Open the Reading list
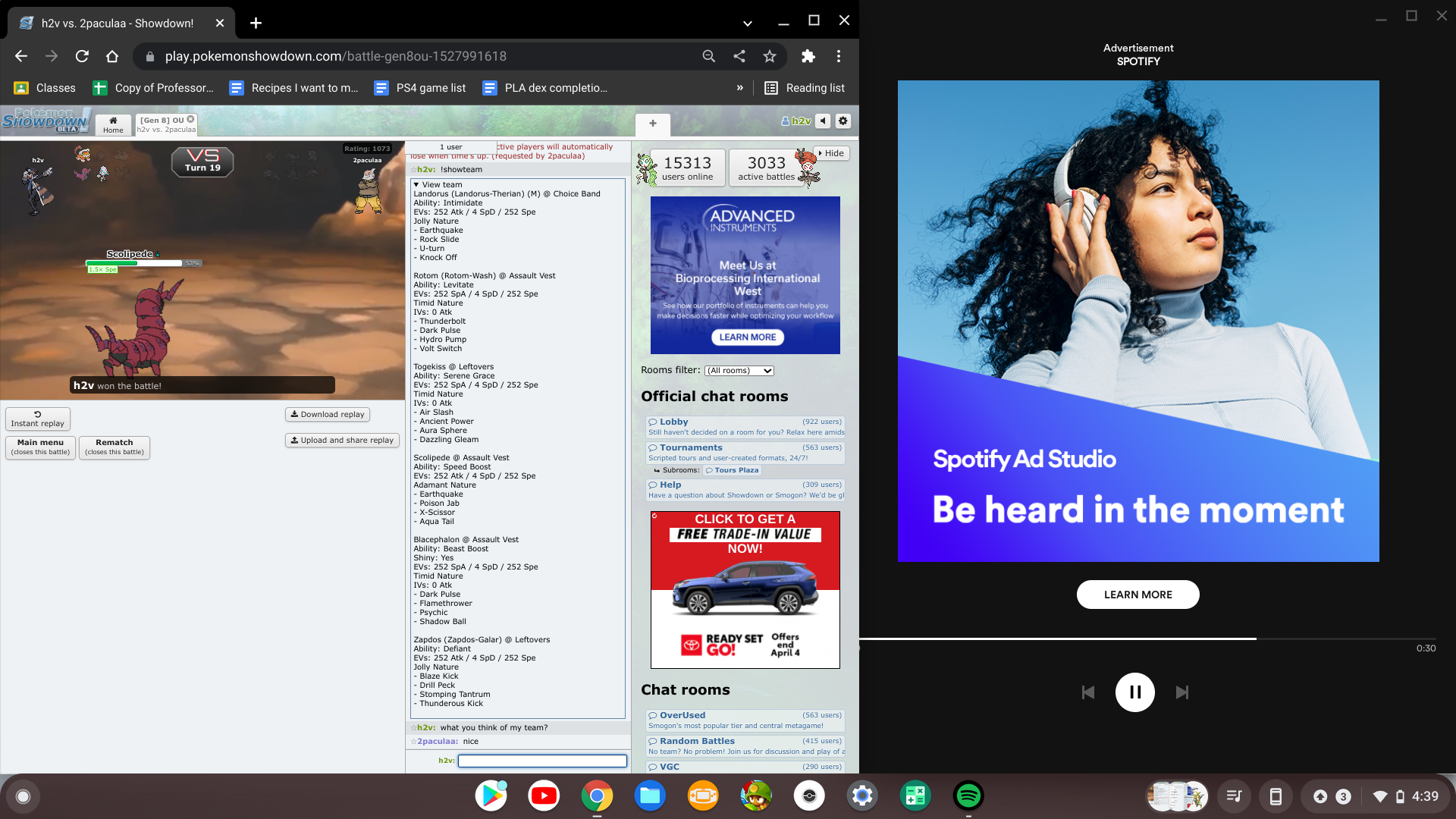1456x819 pixels. click(x=805, y=88)
